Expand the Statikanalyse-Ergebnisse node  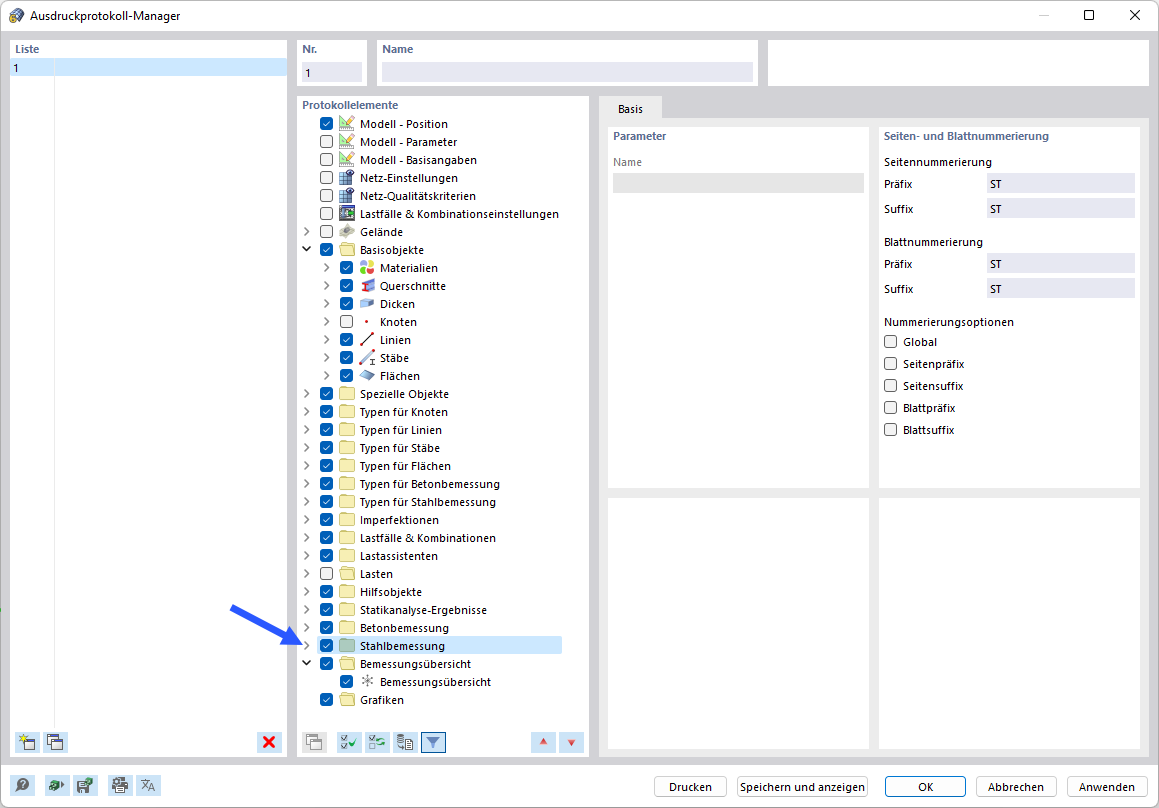coord(307,609)
